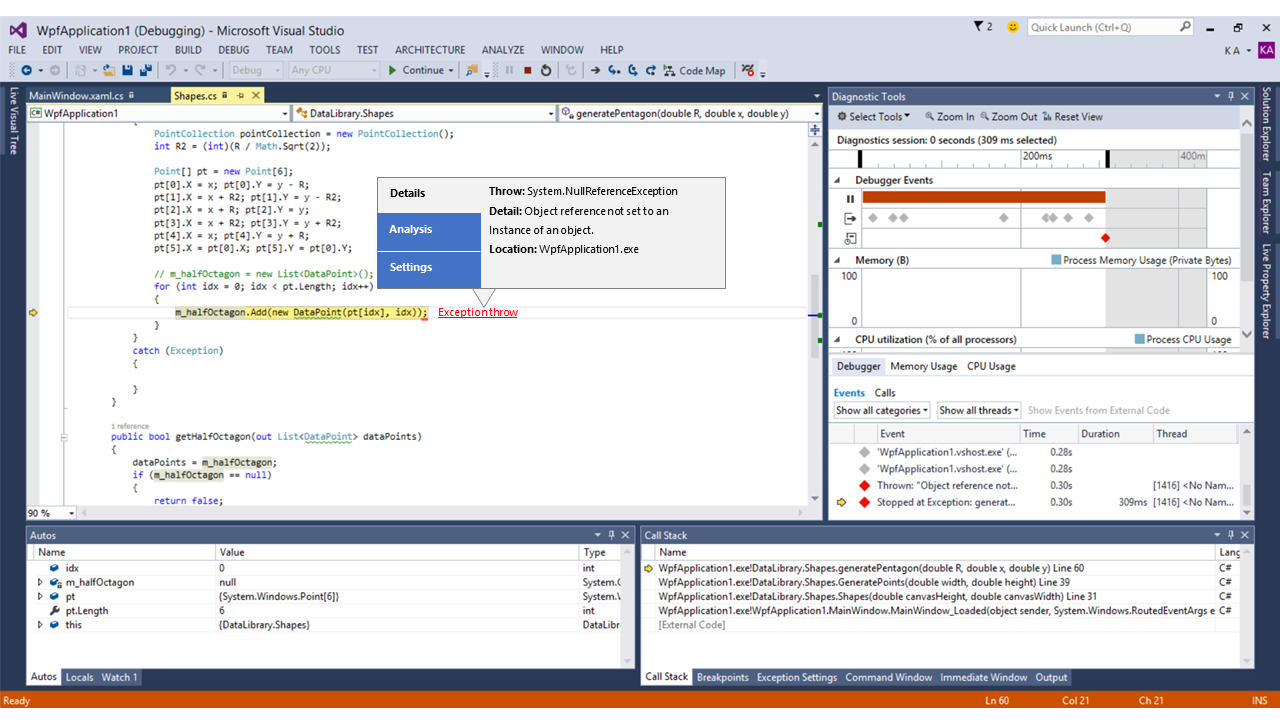This screenshot has width=1280, height=720.
Task: Click the Break All pause icon
Action: (509, 70)
